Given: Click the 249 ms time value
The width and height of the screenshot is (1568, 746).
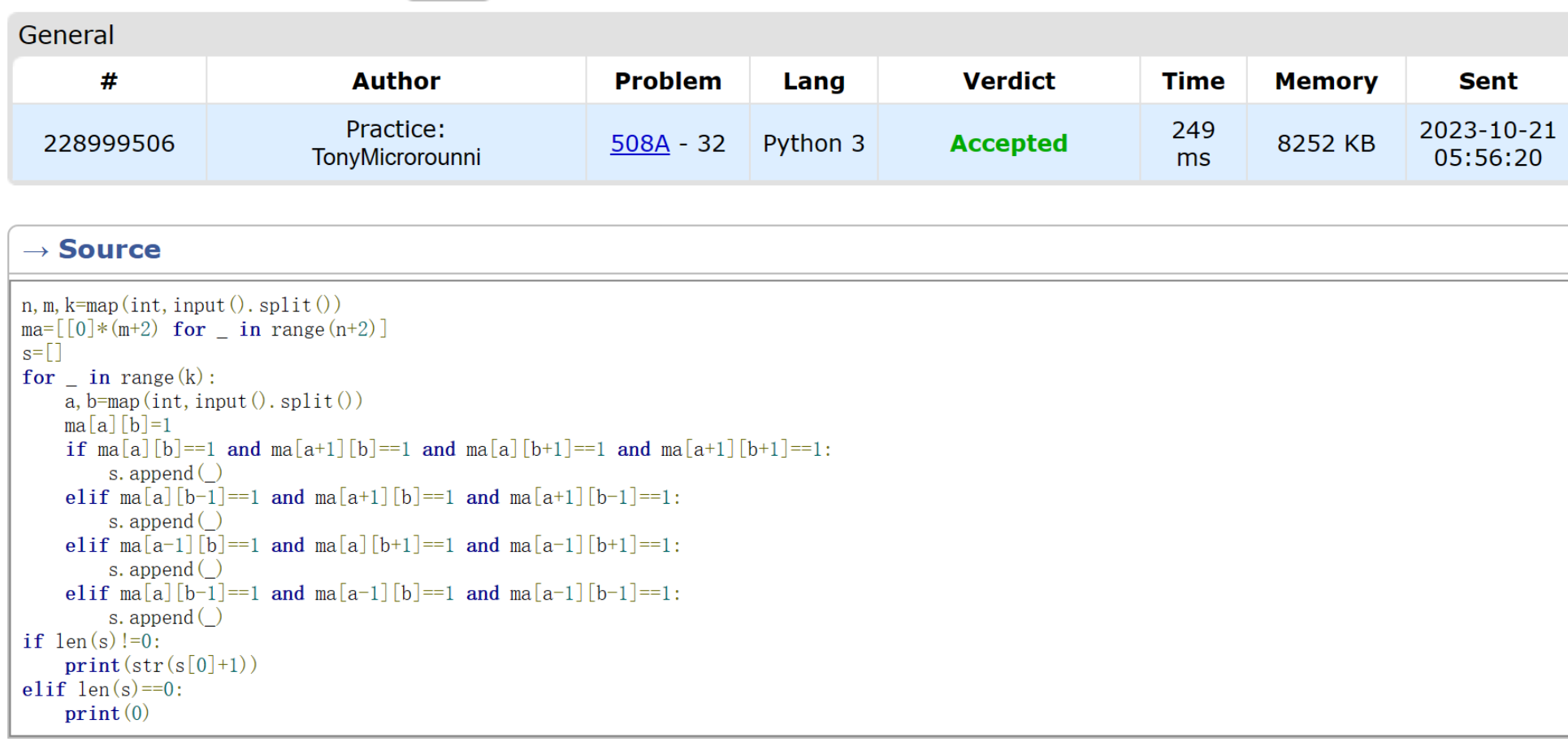Looking at the screenshot, I should tap(1193, 143).
